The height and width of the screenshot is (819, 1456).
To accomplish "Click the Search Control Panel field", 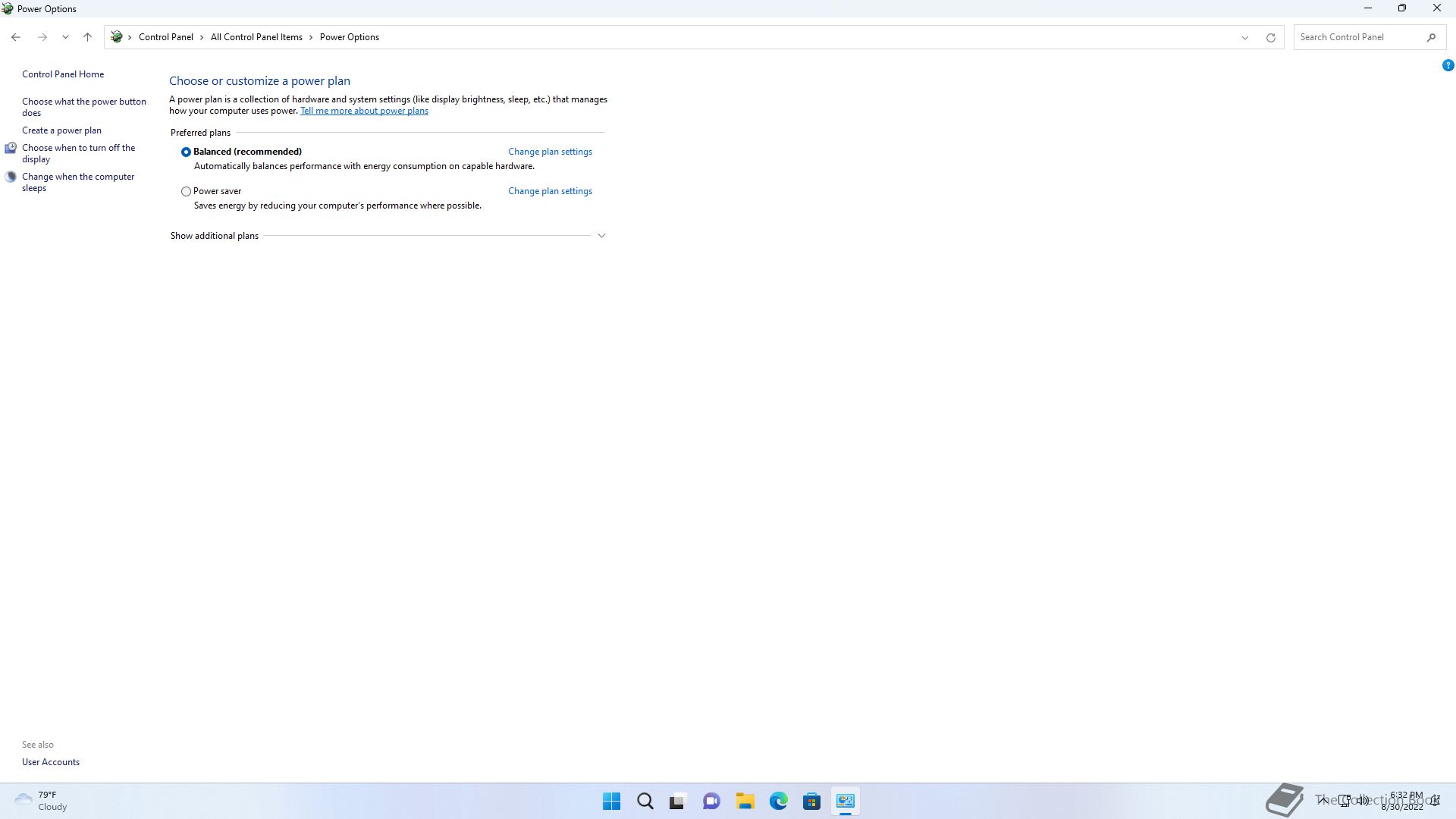I will coord(1357,37).
